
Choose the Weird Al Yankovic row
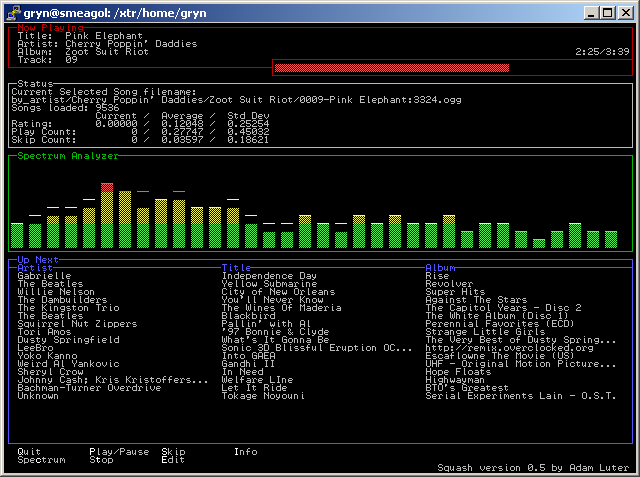tap(66, 364)
